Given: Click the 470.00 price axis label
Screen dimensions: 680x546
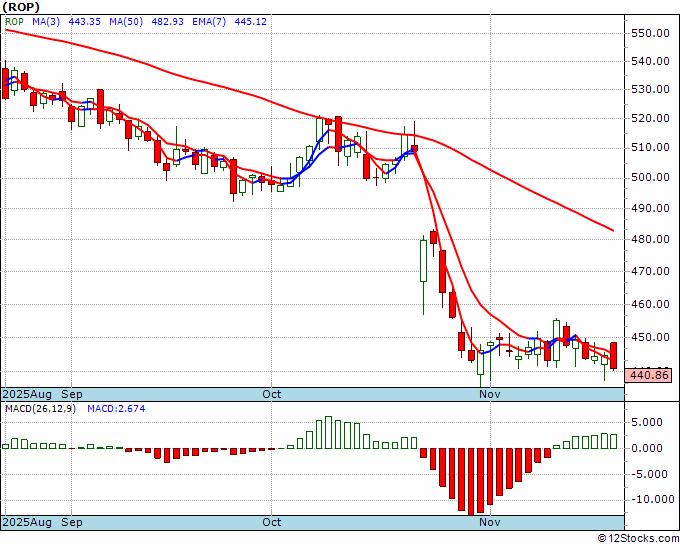Looking at the screenshot, I should [x=650, y=271].
